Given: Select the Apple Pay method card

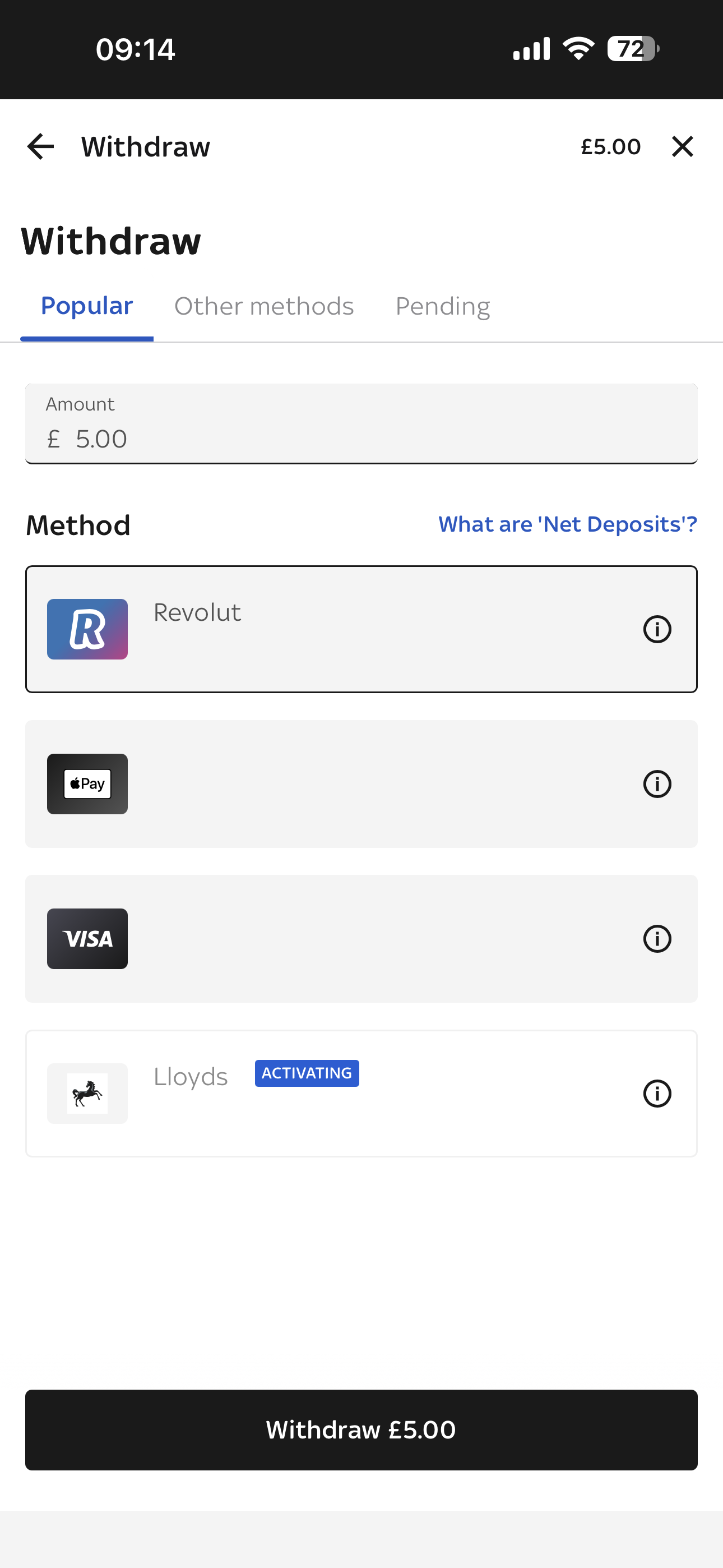Looking at the screenshot, I should tap(361, 784).
